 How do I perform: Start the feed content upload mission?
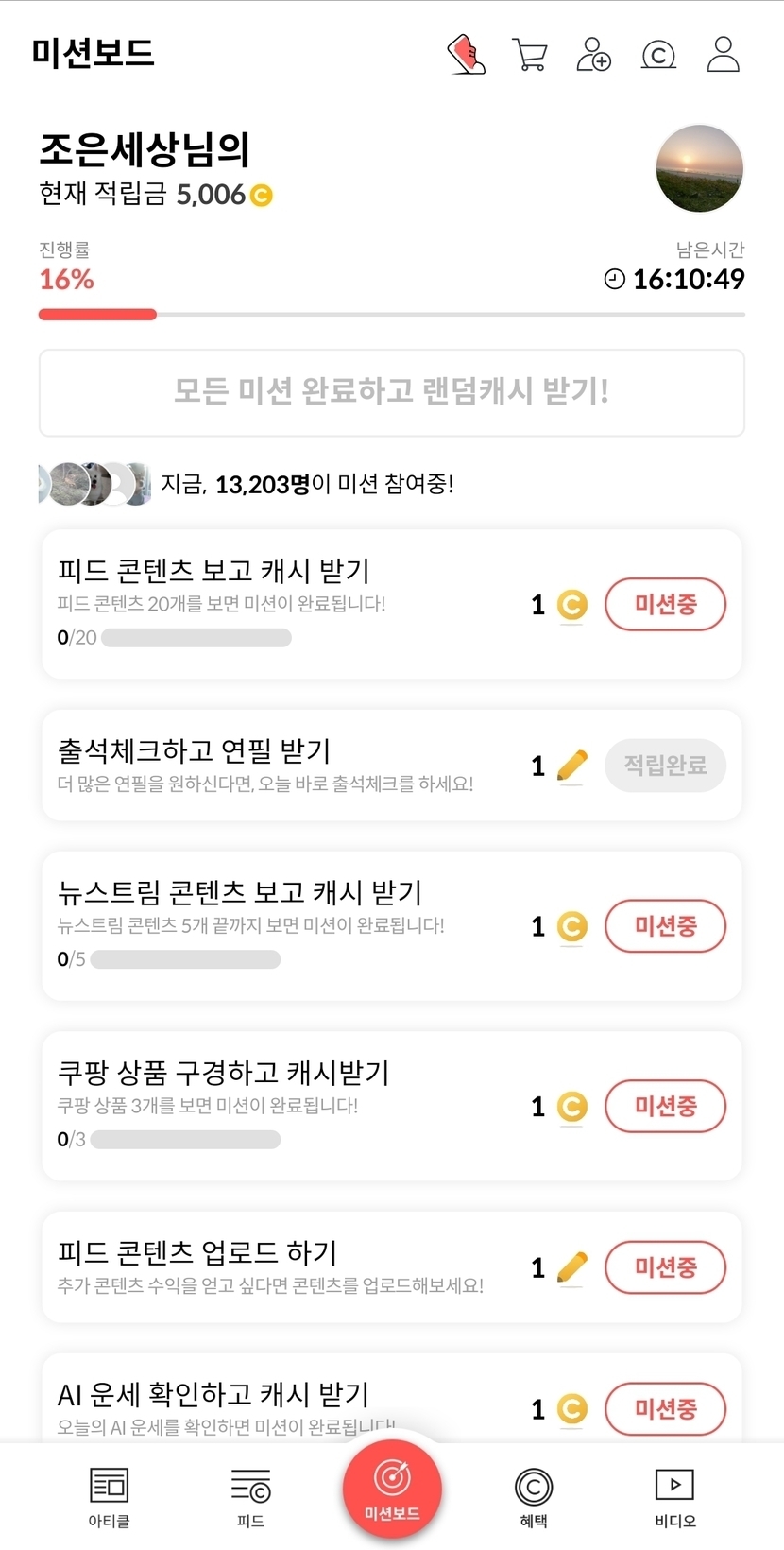[665, 1267]
